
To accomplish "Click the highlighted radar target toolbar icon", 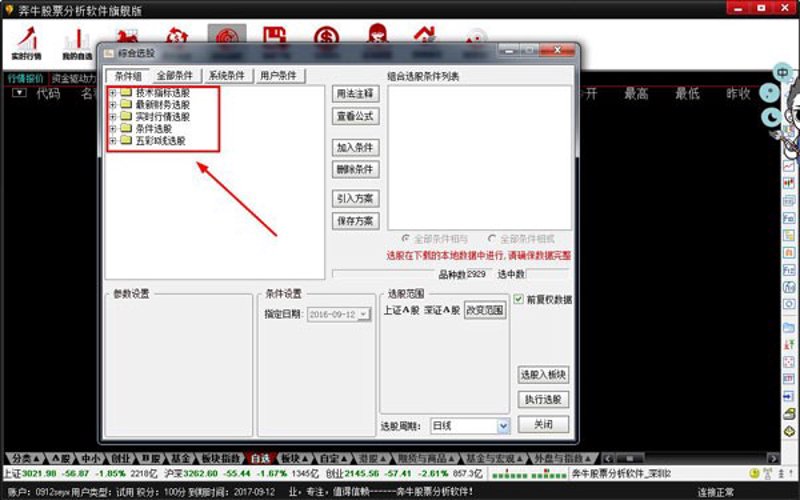I will tap(227, 35).
